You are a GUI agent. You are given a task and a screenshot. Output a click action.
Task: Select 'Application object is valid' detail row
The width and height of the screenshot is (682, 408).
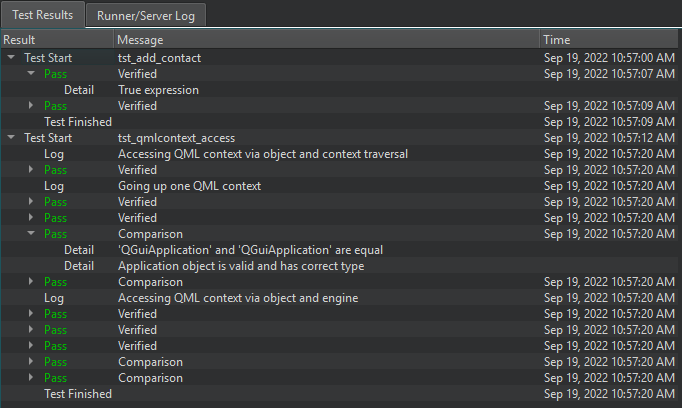[x=241, y=266]
